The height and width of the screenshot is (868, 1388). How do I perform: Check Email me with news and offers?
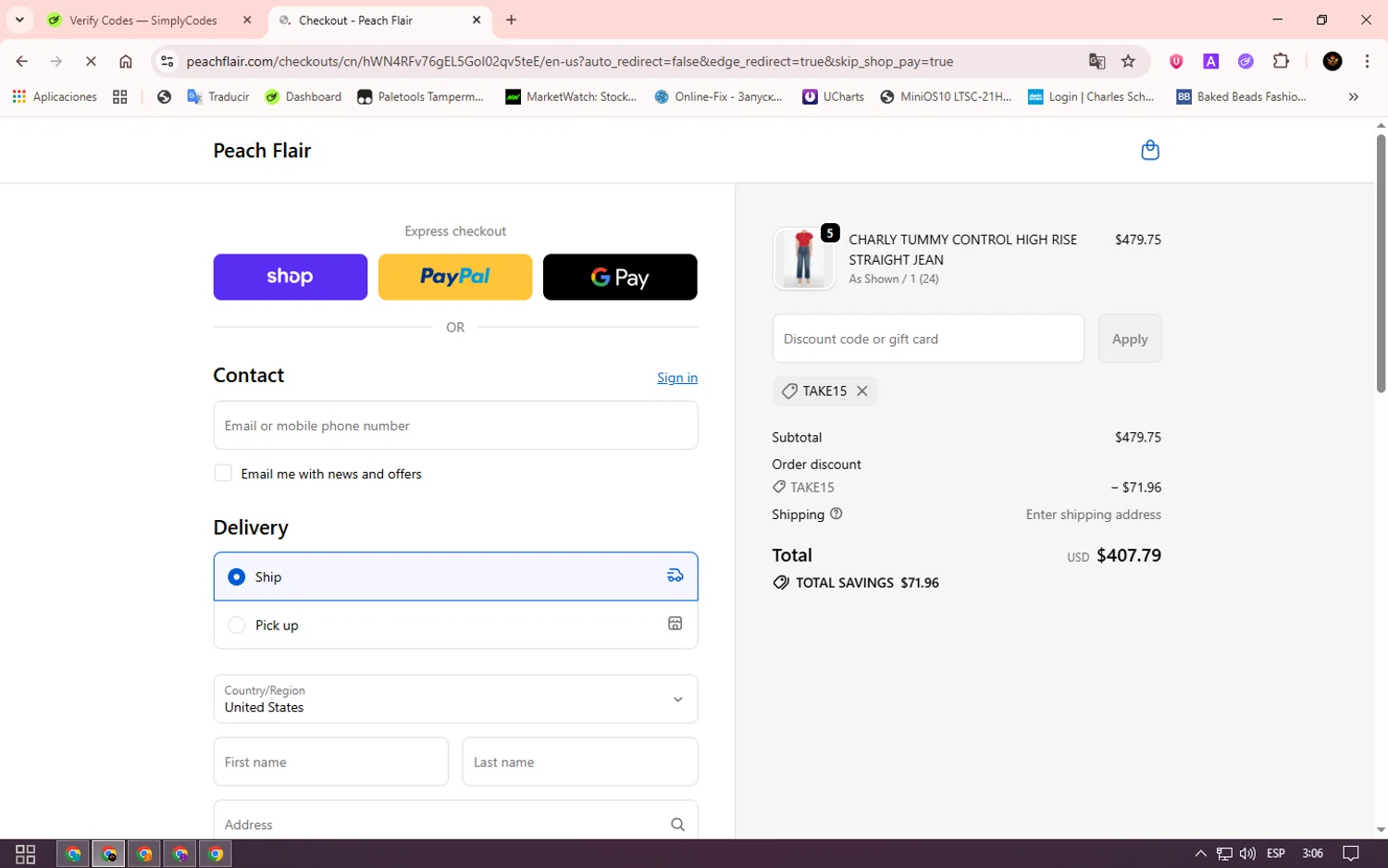pyautogui.click(x=223, y=473)
